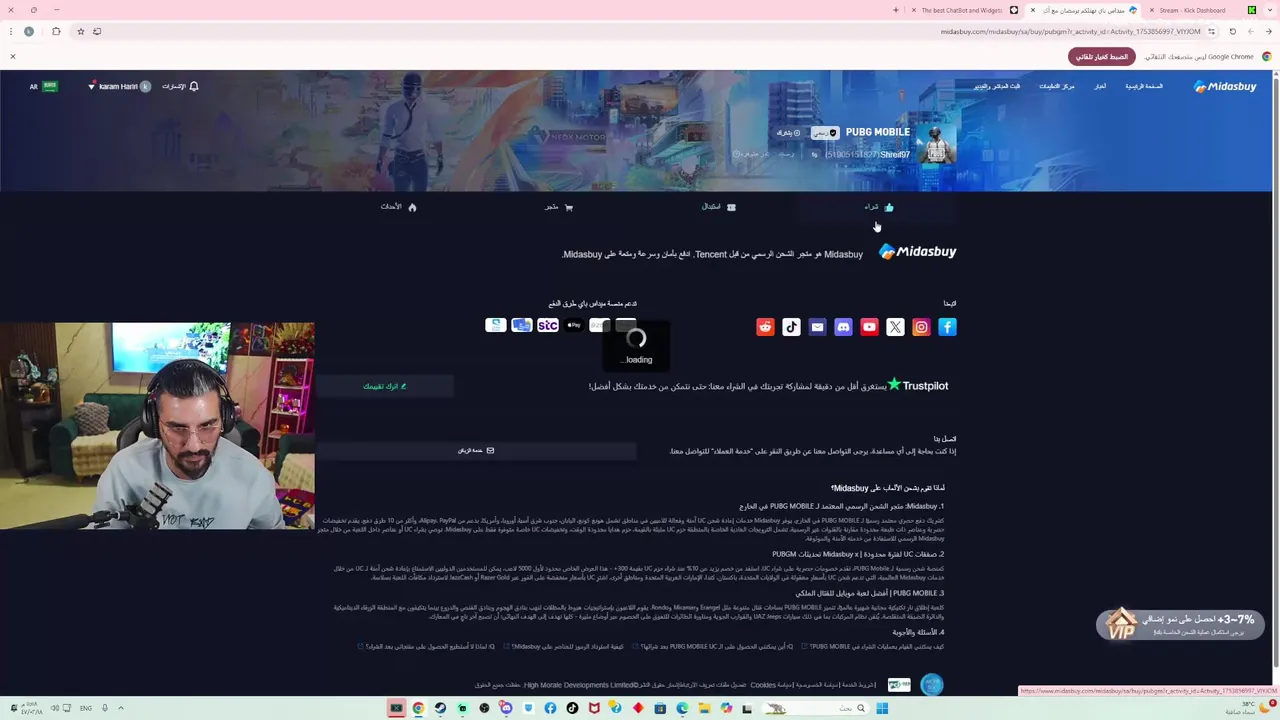Click the notifications bell icon
Image resolution: width=1280 pixels, height=720 pixels.
[x=194, y=86]
